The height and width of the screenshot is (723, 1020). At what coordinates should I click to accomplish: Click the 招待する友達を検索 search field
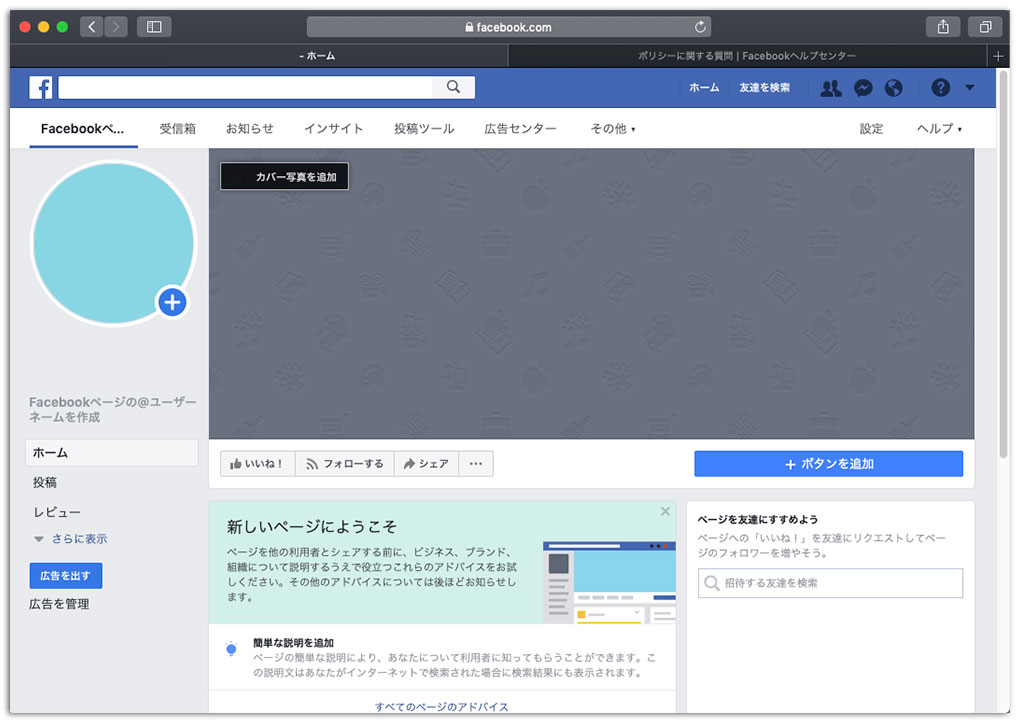pos(830,583)
